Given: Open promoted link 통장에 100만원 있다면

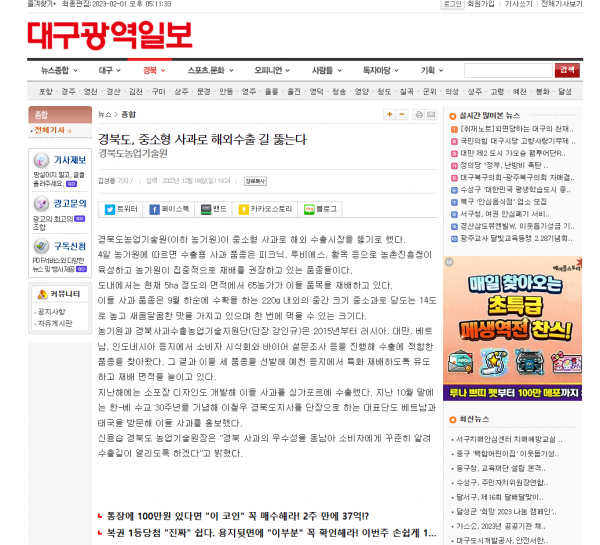Looking at the screenshot, I should click(237, 516).
